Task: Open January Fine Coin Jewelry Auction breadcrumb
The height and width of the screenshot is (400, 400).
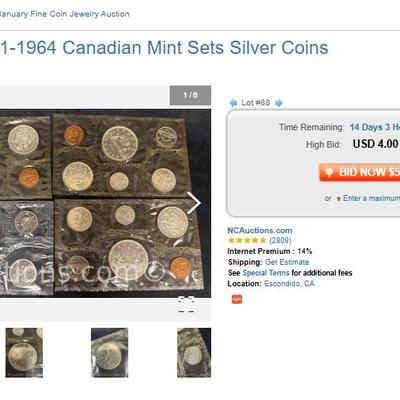Action: click(65, 14)
